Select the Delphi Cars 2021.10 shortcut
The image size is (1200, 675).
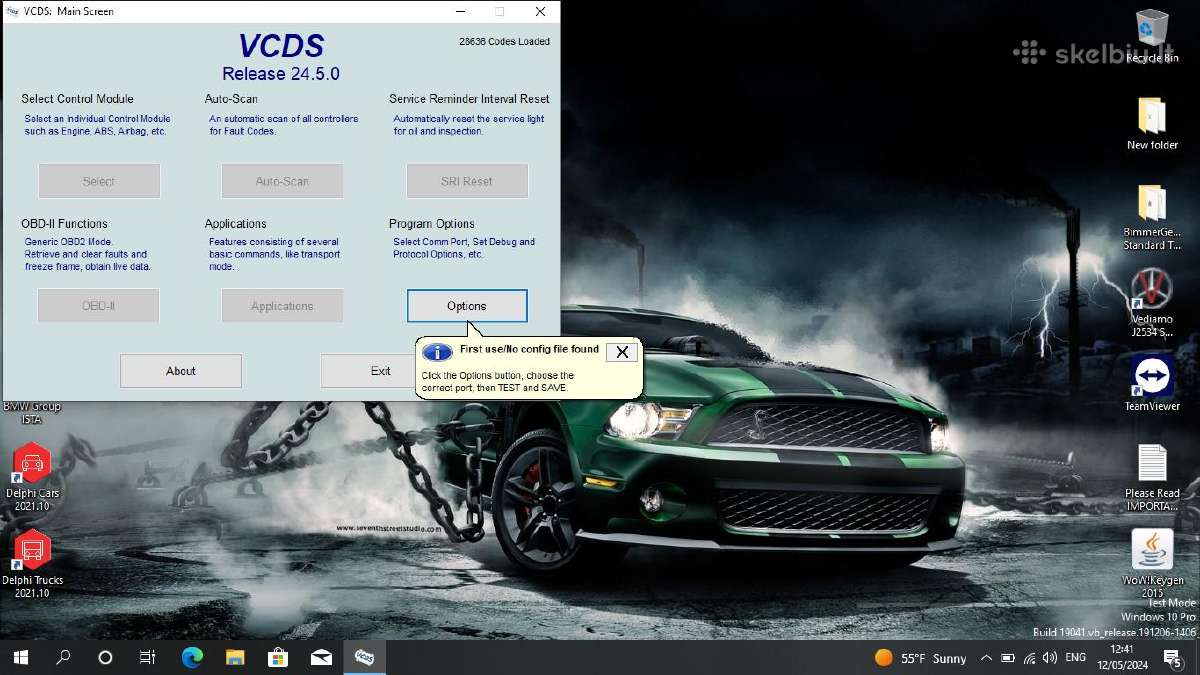coord(32,478)
